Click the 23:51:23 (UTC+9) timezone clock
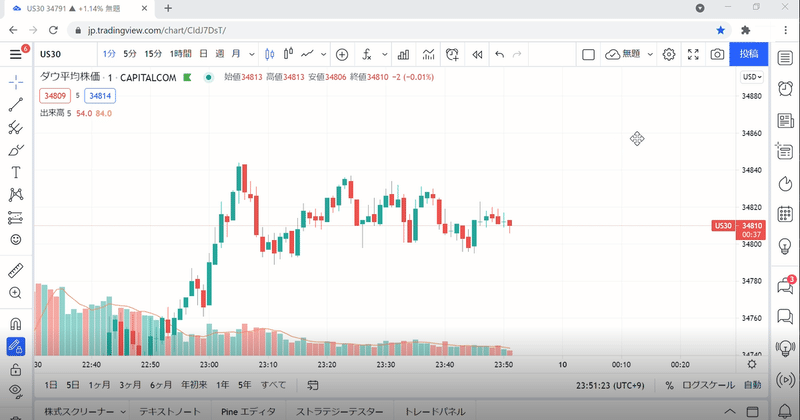The image size is (800, 420). (610, 386)
